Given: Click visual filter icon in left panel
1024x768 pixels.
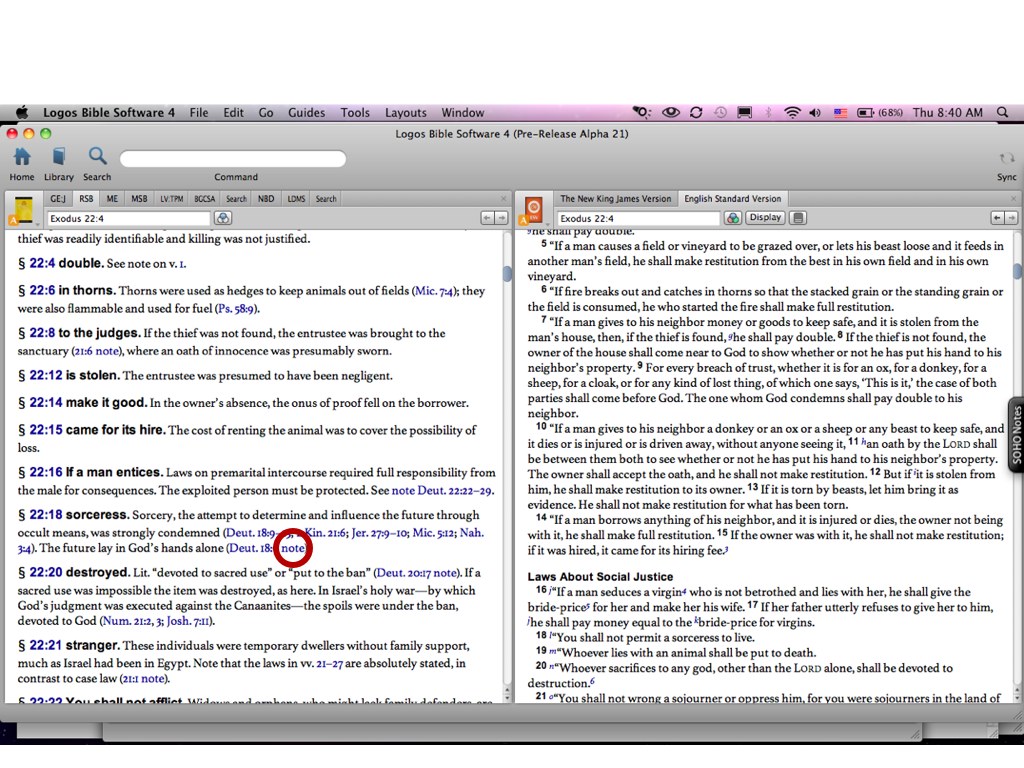Looking at the screenshot, I should pos(223,218).
